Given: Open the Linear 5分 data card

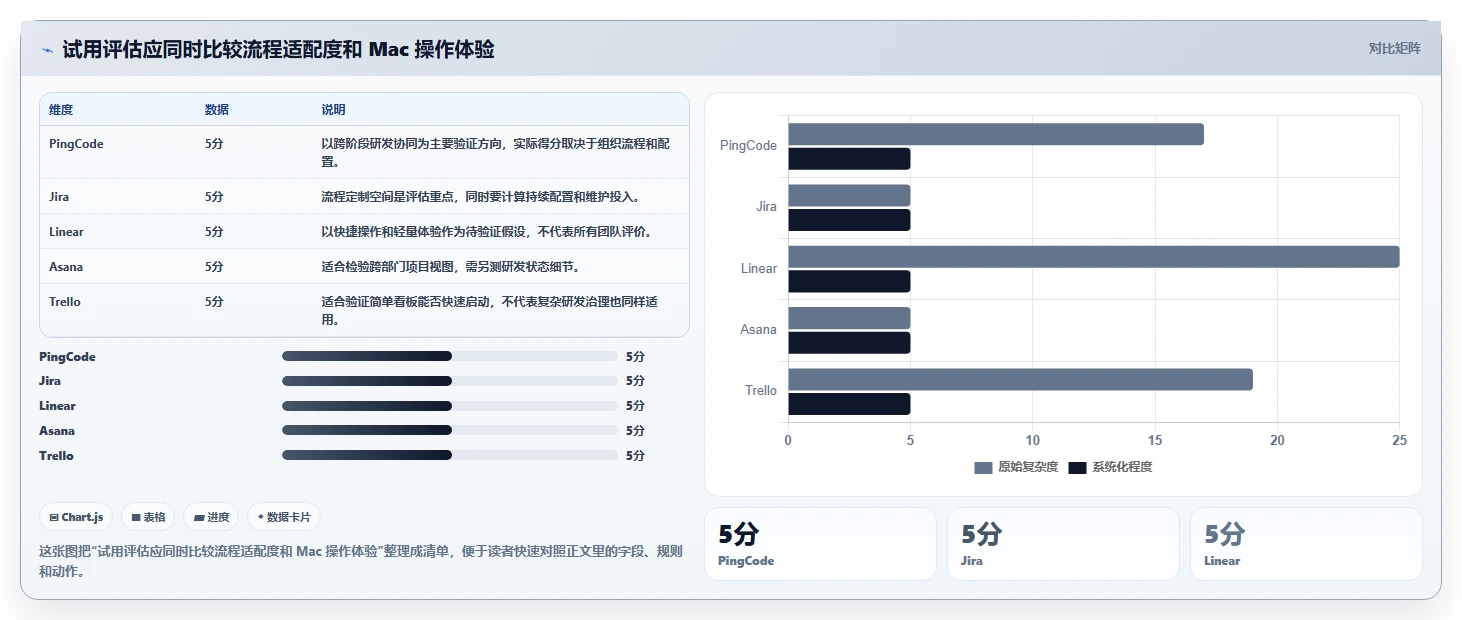Looking at the screenshot, I should (x=1306, y=544).
